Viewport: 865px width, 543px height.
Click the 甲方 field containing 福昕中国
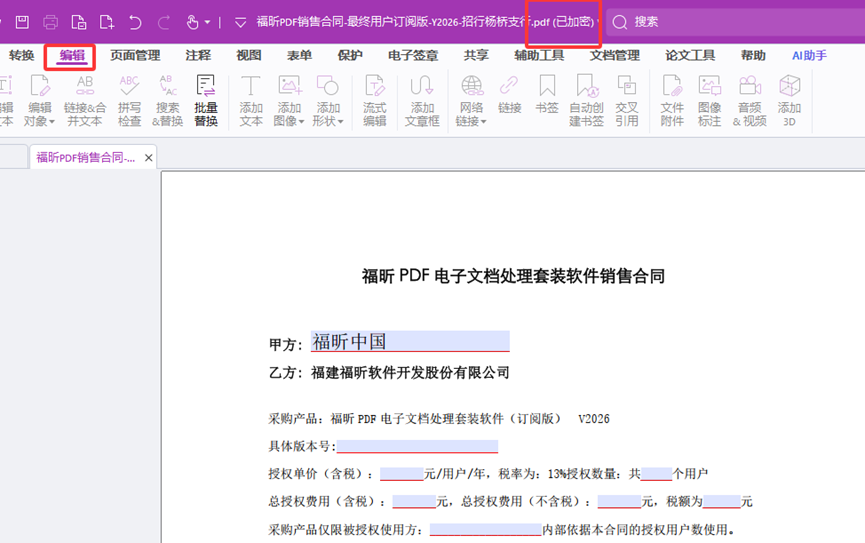point(409,342)
